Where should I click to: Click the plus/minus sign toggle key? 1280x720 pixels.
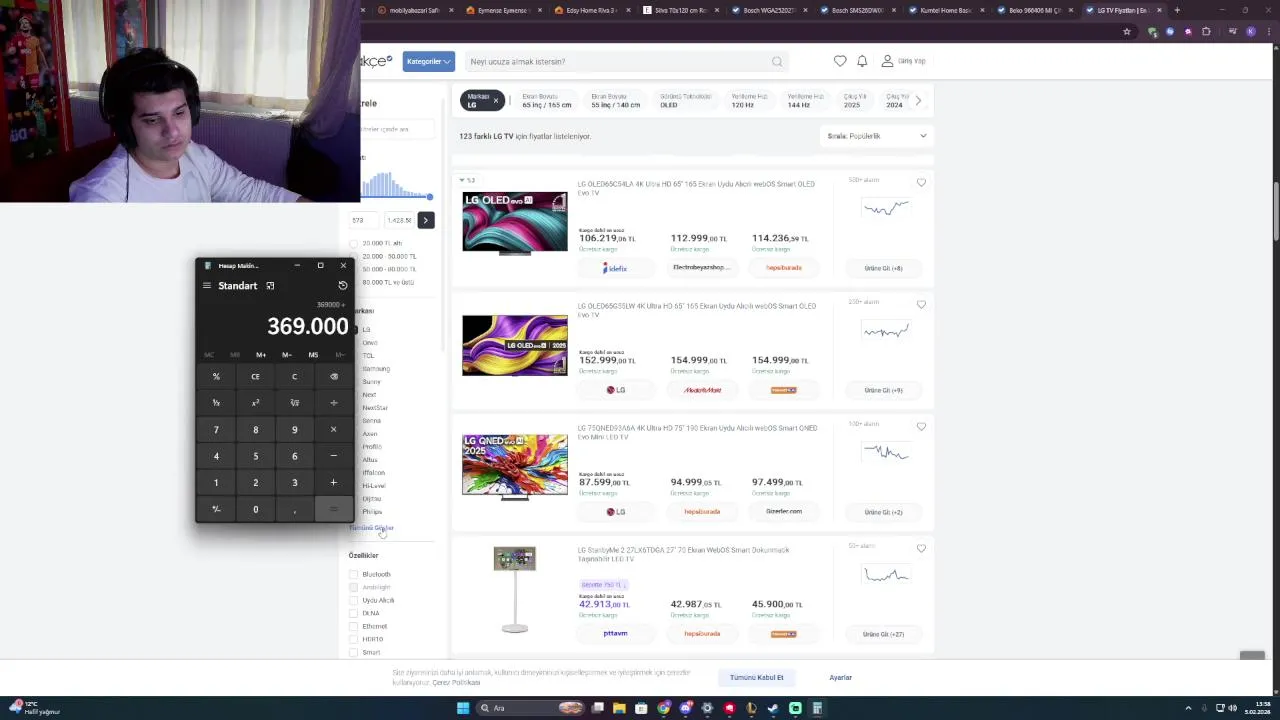[x=216, y=509]
